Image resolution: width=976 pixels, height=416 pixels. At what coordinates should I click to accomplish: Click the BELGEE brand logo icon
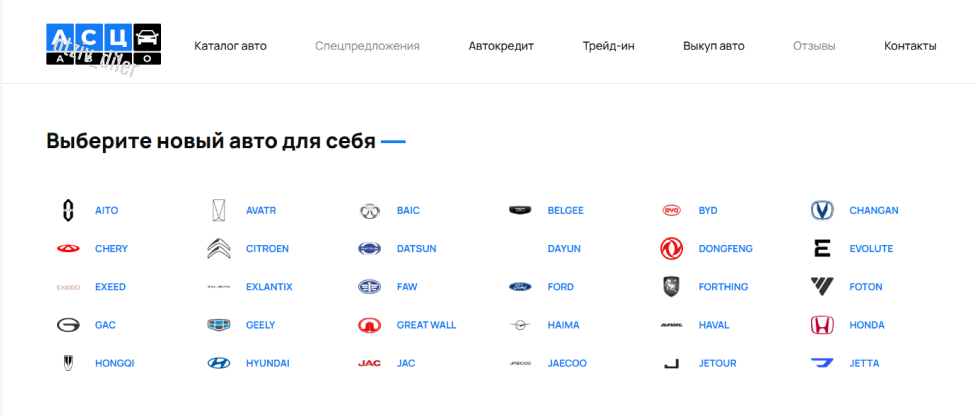(x=520, y=210)
